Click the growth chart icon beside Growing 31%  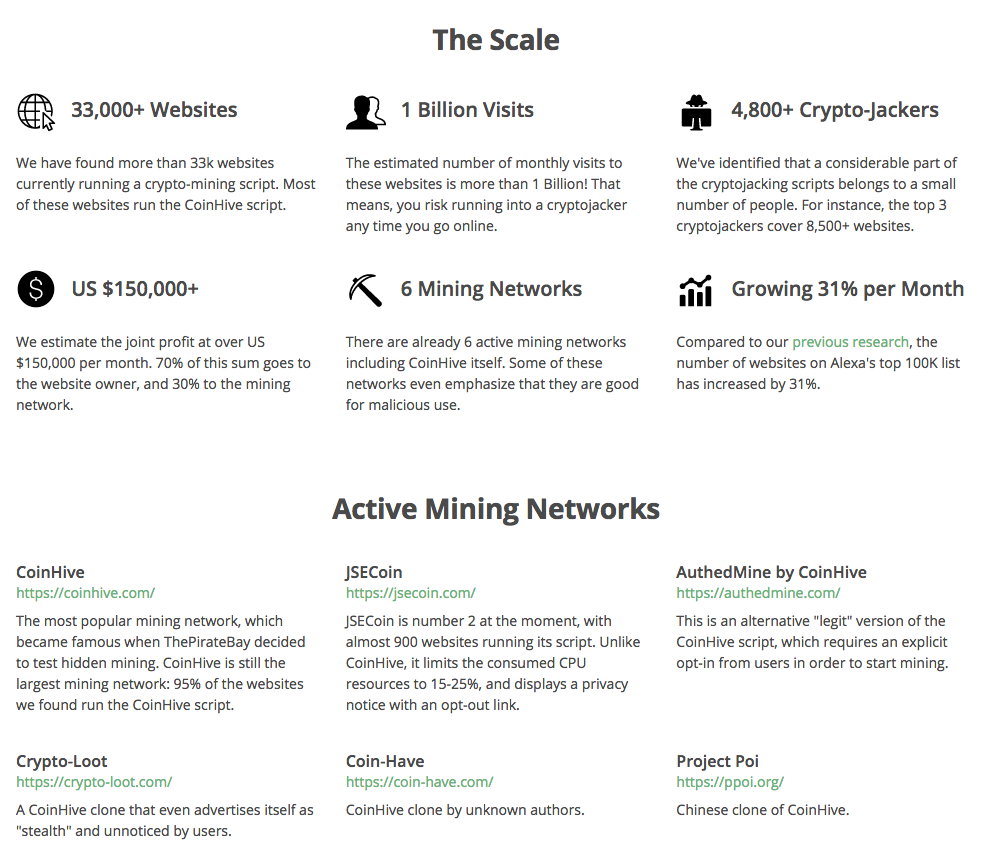695,291
